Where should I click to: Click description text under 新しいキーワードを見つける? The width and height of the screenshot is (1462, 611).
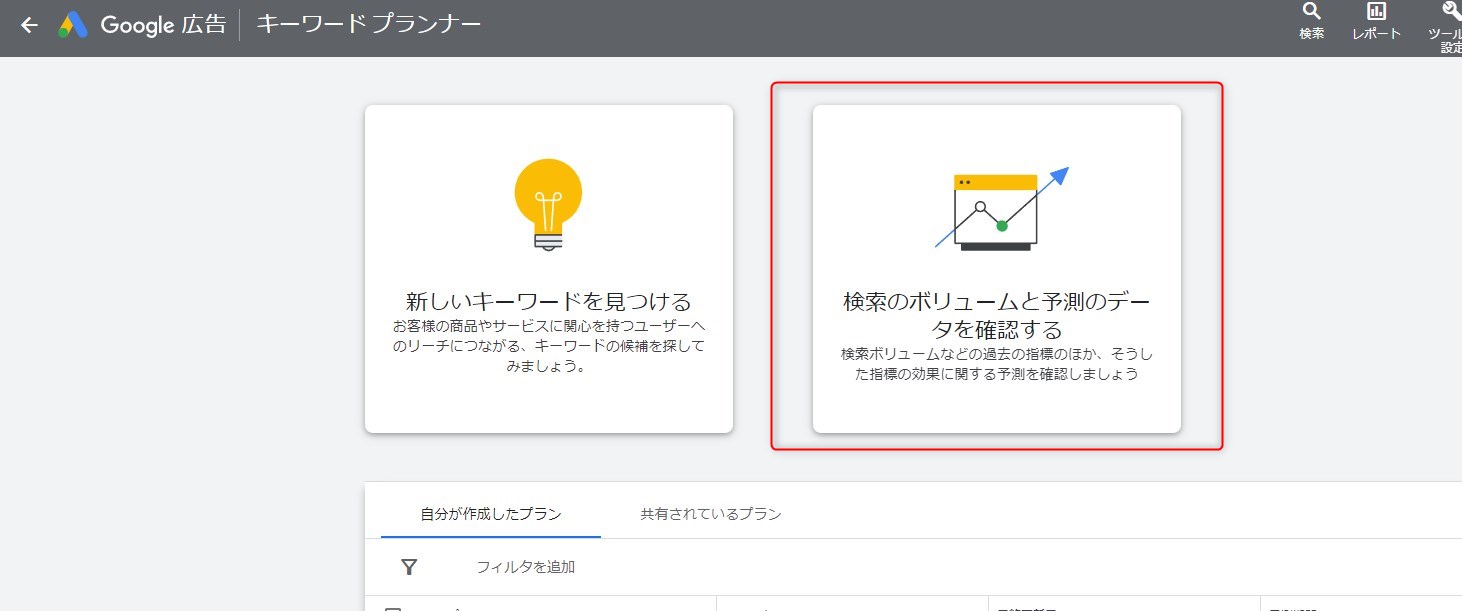pyautogui.click(x=548, y=346)
